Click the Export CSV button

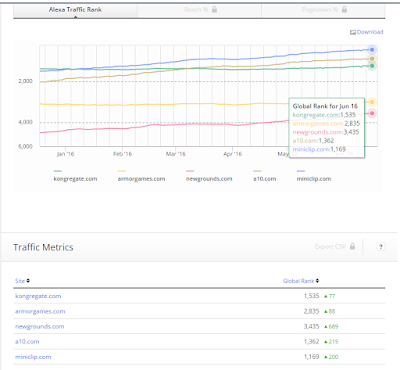335,247
